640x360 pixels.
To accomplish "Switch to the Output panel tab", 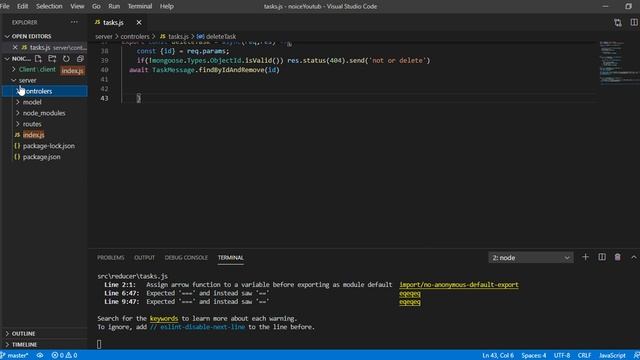I will click(x=144, y=258).
